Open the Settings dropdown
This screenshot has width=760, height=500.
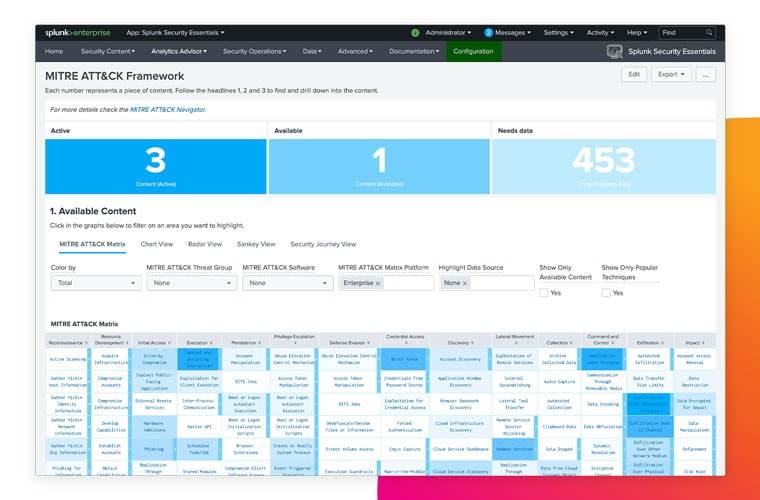tap(558, 33)
